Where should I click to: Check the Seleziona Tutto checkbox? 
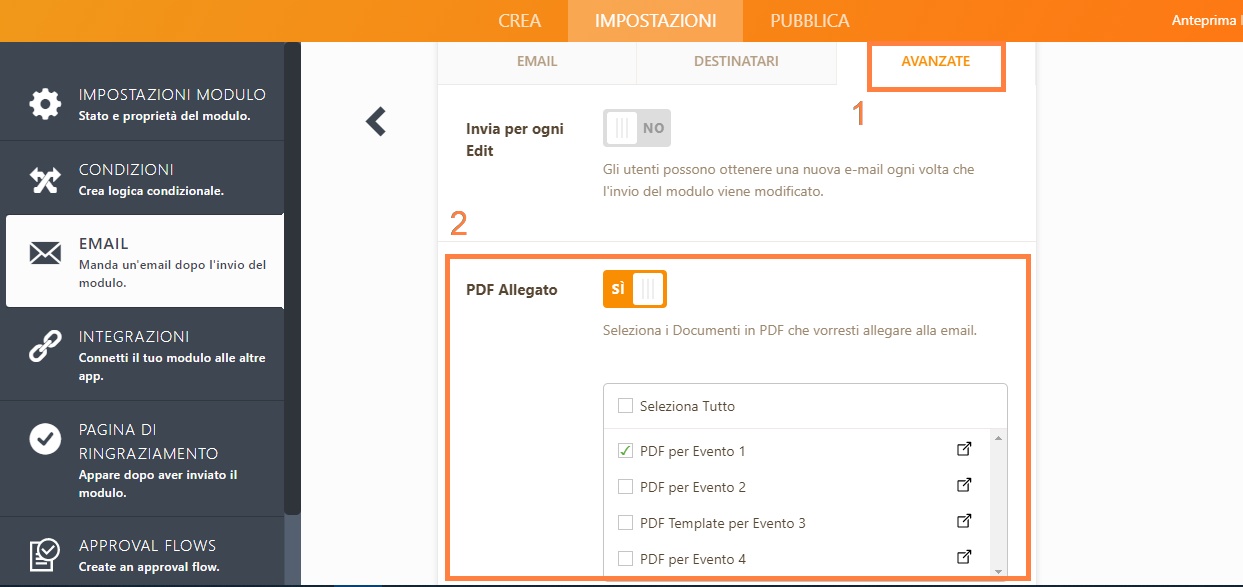[626, 406]
